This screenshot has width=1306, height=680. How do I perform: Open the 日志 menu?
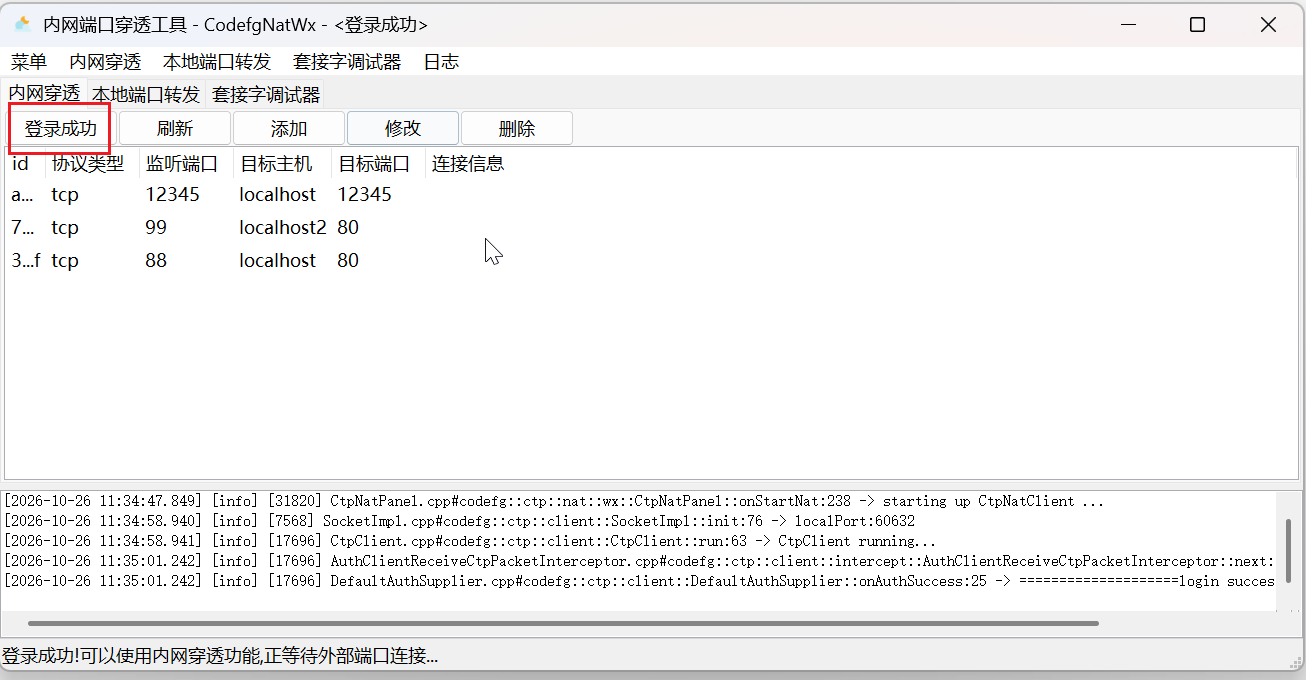(441, 62)
